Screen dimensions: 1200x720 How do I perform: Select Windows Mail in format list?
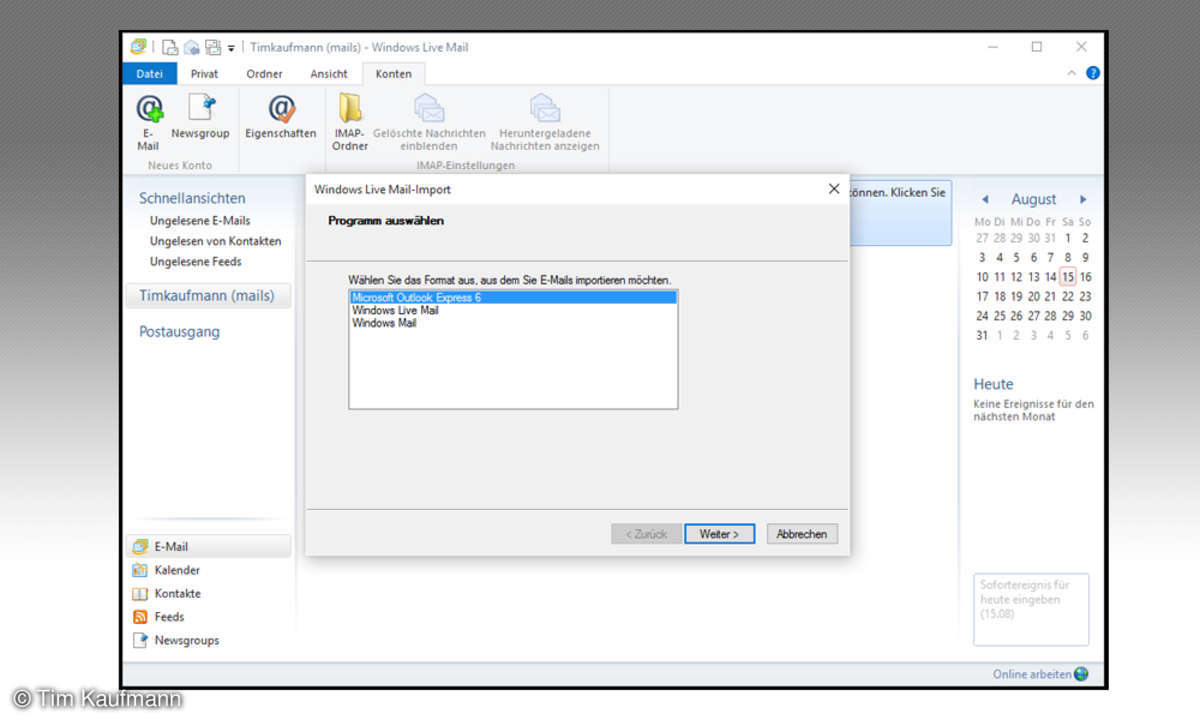click(x=384, y=323)
